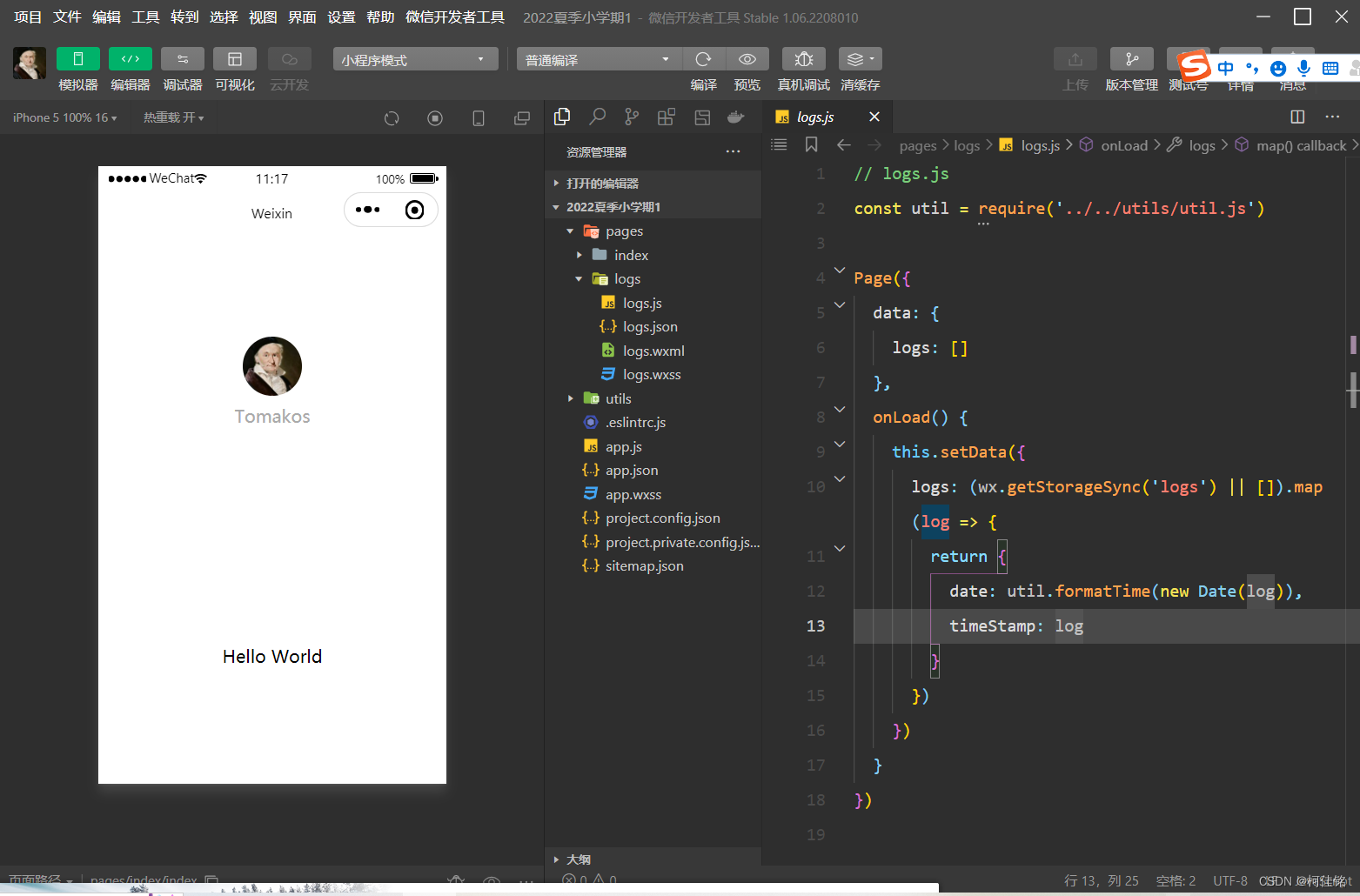The image size is (1360, 896).
Task: Open the 项目 menu
Action: coord(28,17)
